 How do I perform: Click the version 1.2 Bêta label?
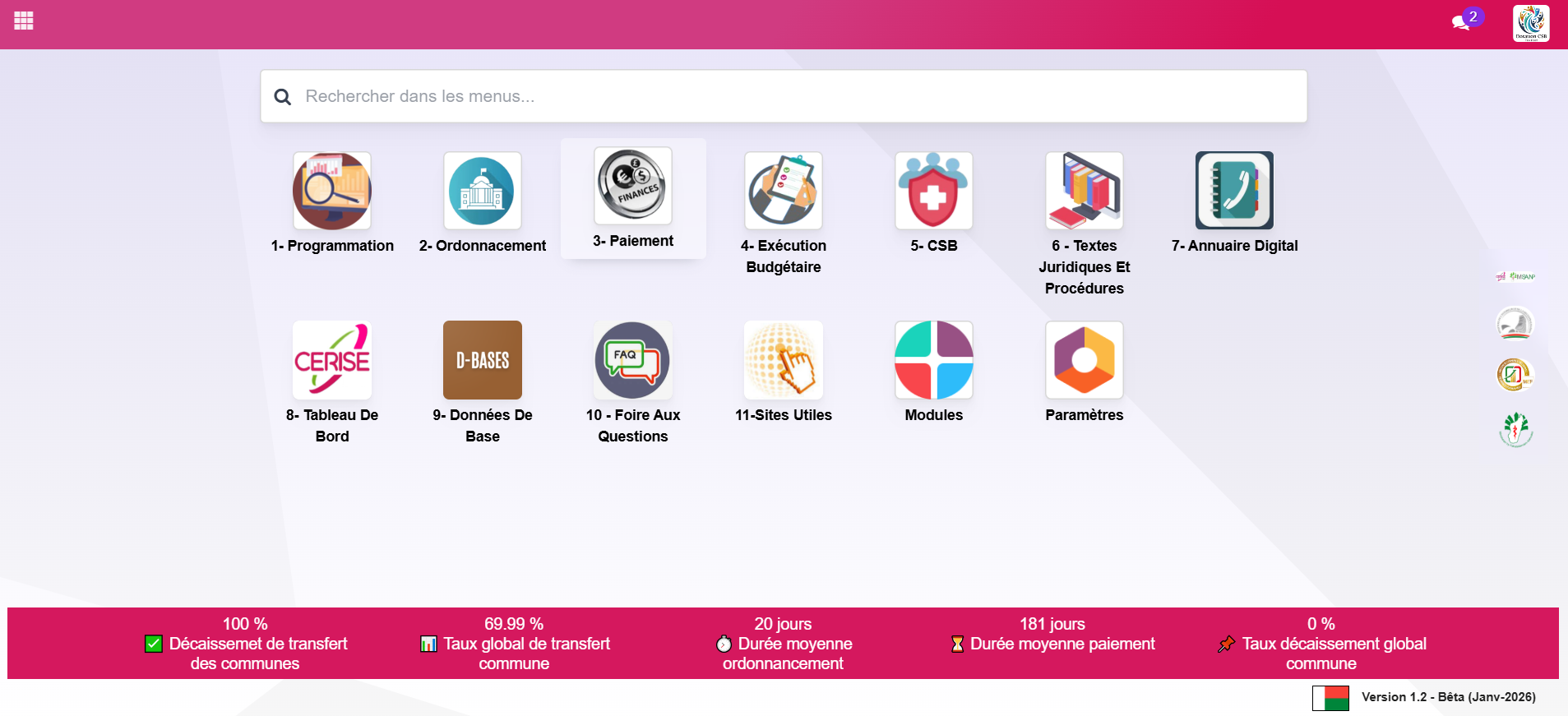click(x=1449, y=697)
